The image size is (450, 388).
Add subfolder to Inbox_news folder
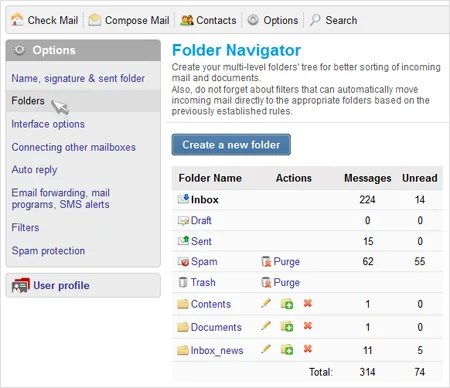pyautogui.click(x=287, y=349)
